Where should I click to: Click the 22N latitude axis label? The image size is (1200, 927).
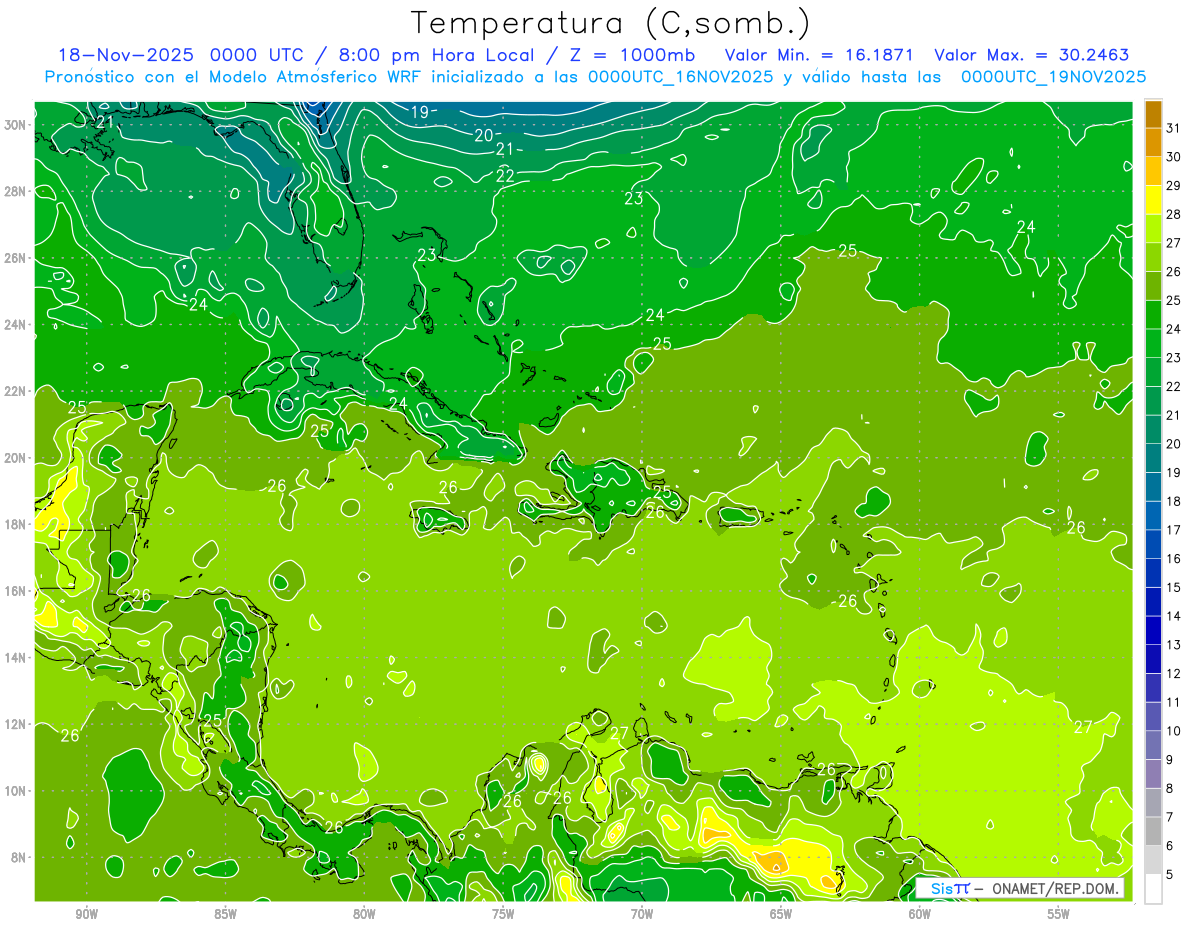point(15,391)
